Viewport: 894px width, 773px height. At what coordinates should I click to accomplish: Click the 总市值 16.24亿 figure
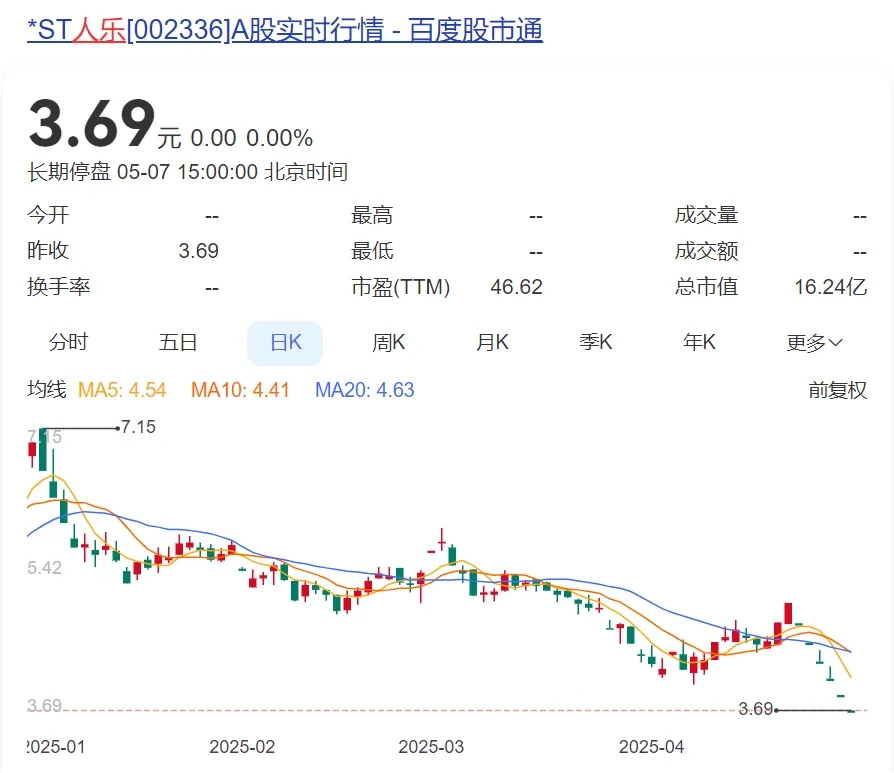click(831, 287)
